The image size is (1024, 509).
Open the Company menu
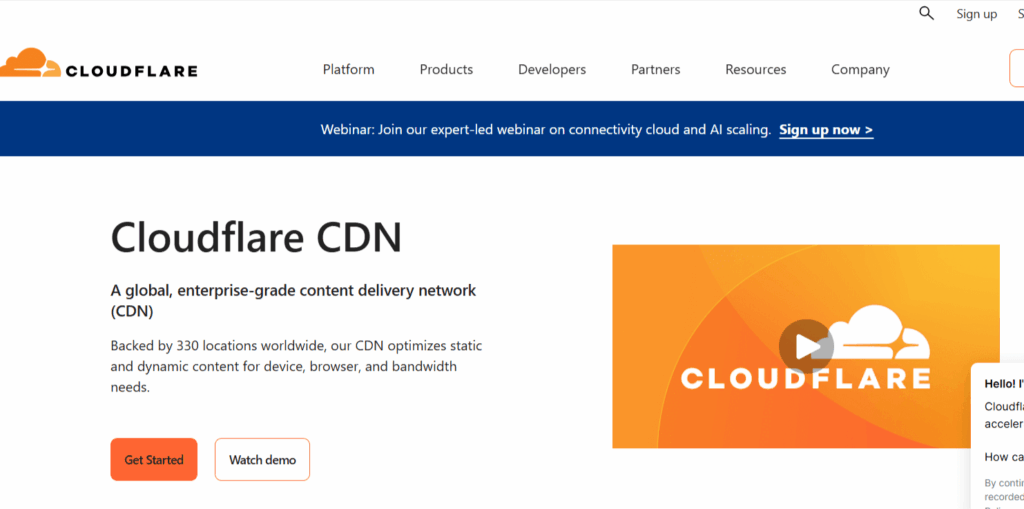pos(860,69)
